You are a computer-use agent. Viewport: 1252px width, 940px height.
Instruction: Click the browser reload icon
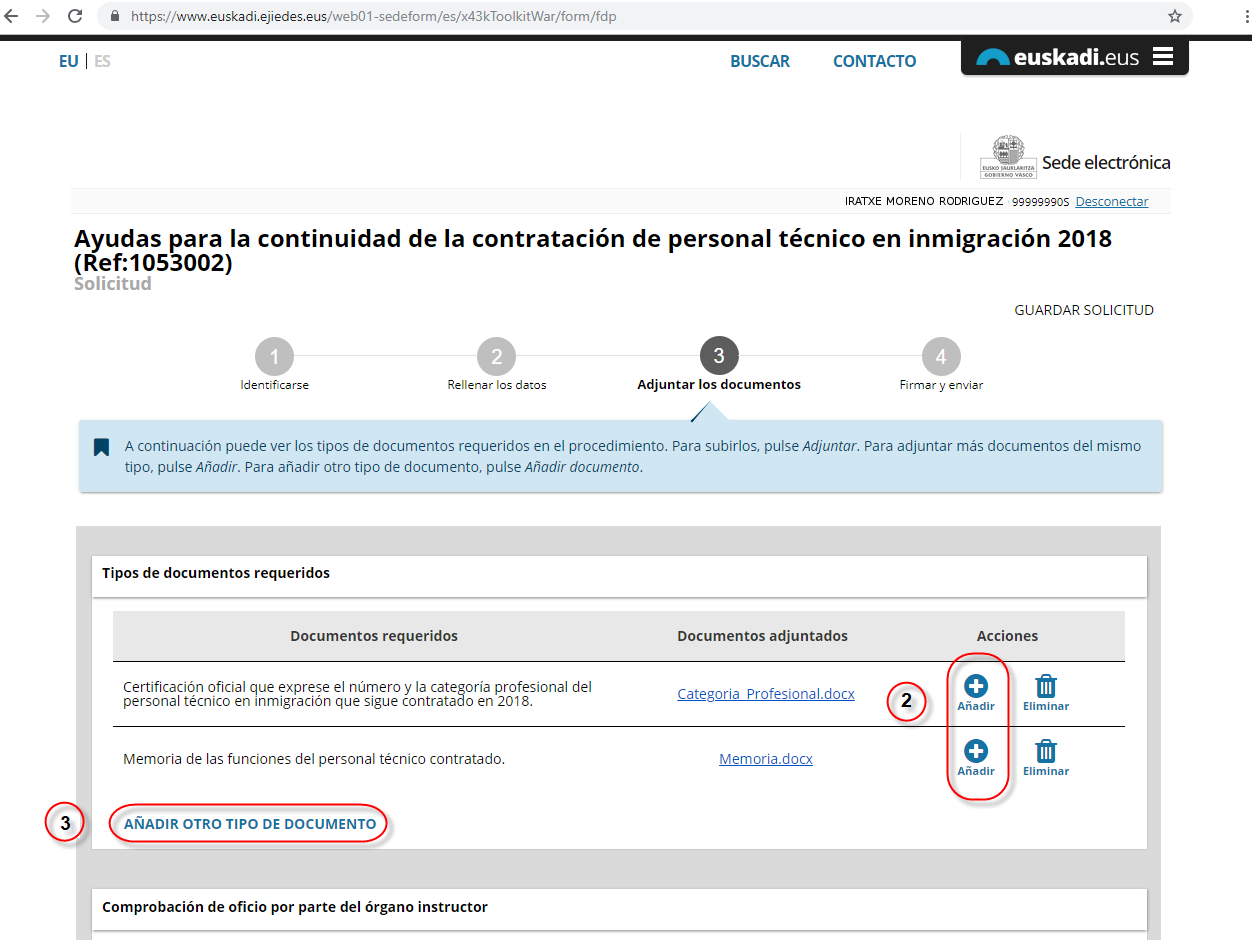75,16
